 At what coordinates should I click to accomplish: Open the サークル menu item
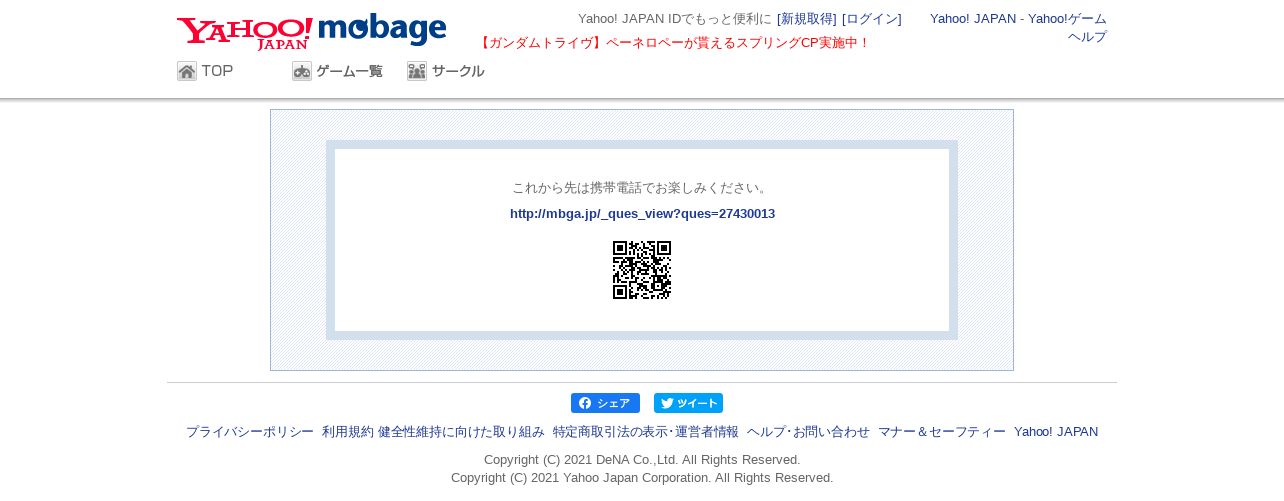pyautogui.click(x=446, y=71)
